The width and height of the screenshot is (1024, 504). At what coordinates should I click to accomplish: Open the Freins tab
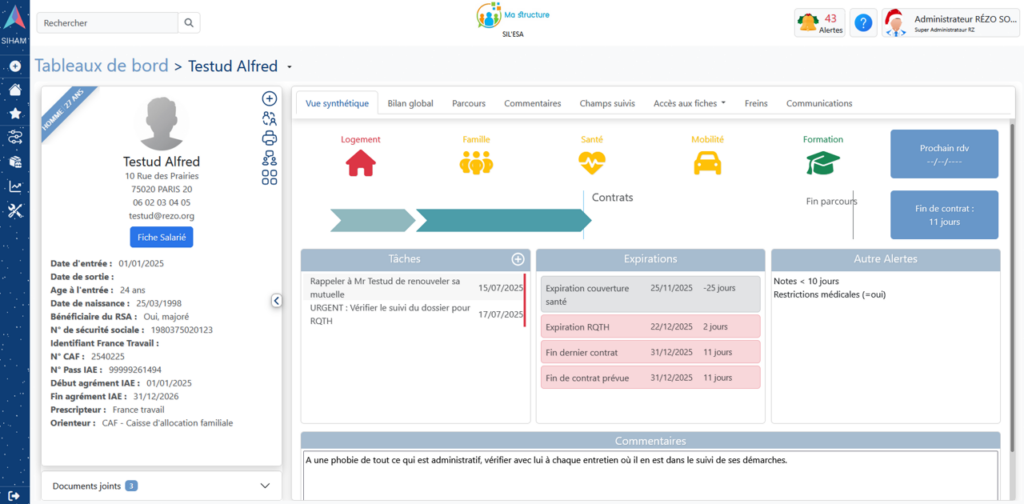point(756,103)
